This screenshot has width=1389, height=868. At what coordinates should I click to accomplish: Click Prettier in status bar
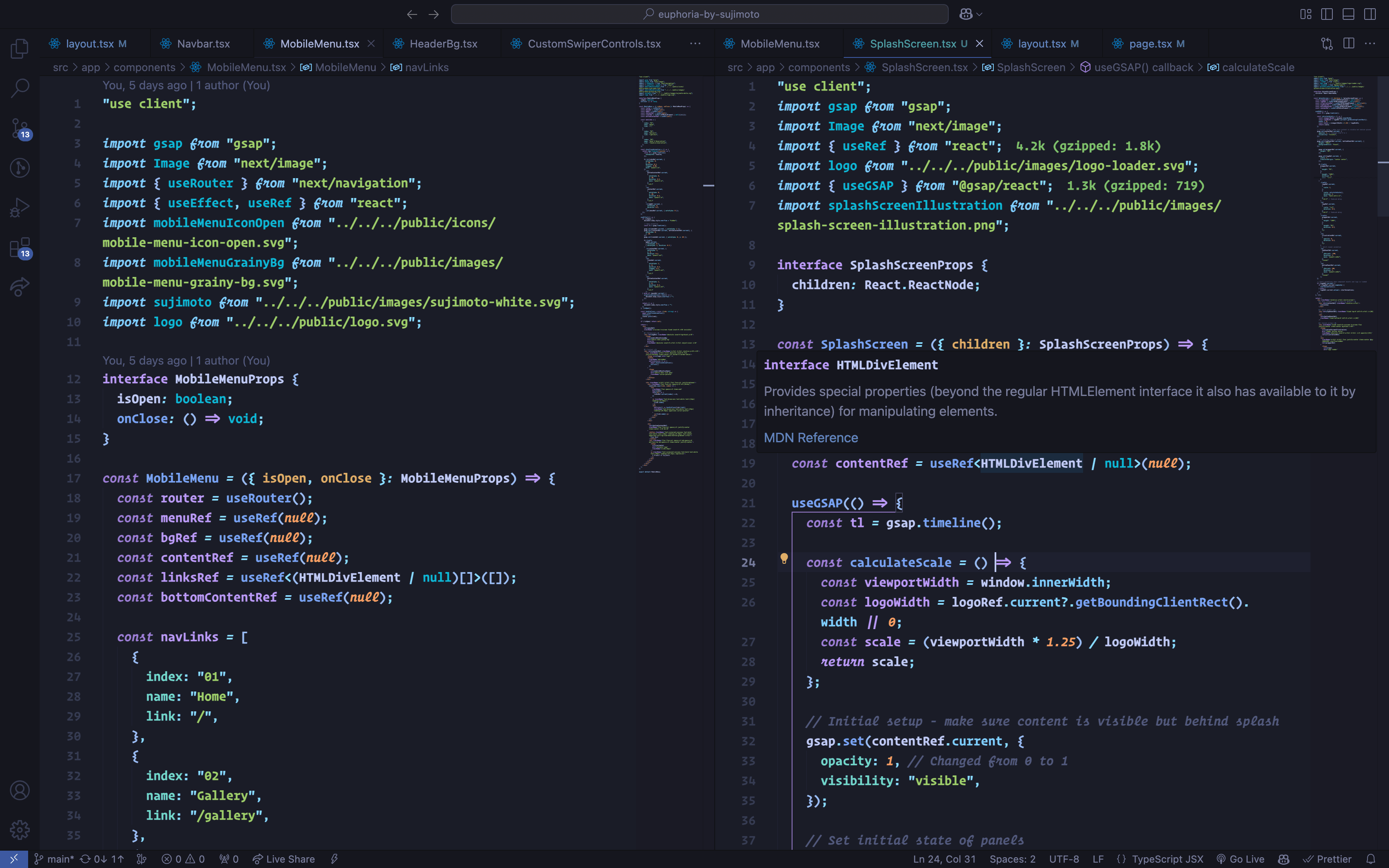pos(1327,859)
